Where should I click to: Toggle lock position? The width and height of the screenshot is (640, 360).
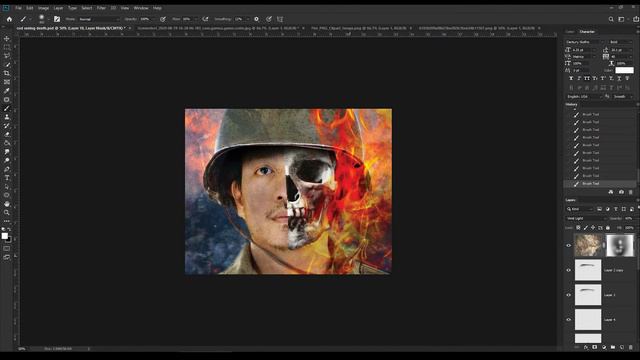(x=593, y=228)
